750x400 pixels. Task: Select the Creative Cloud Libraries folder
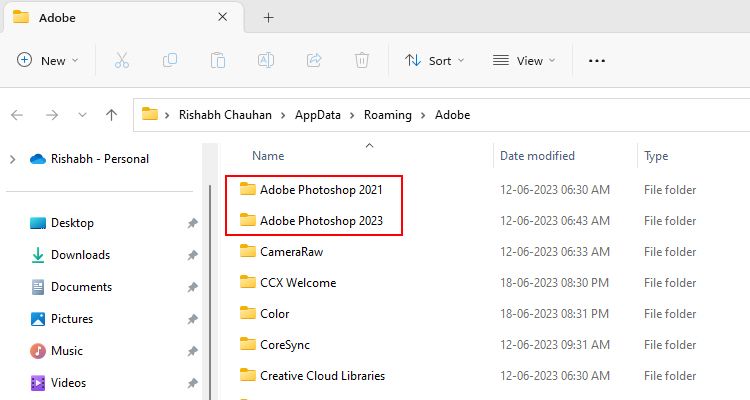pos(322,376)
